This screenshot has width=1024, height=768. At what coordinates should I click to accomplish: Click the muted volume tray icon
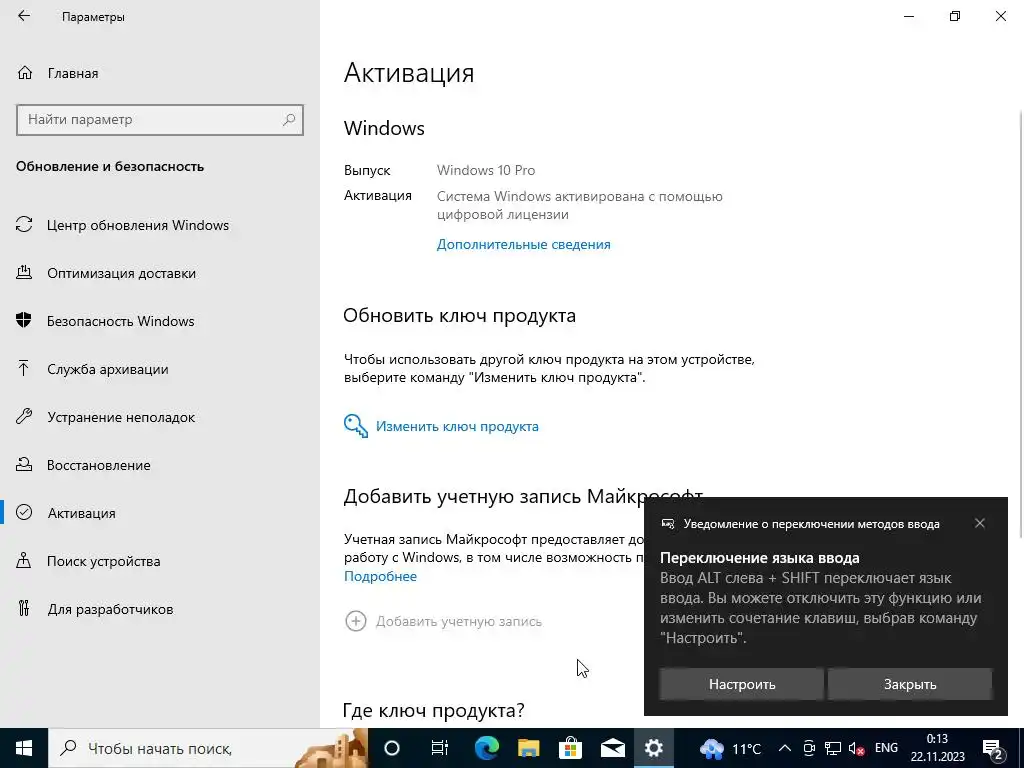856,749
